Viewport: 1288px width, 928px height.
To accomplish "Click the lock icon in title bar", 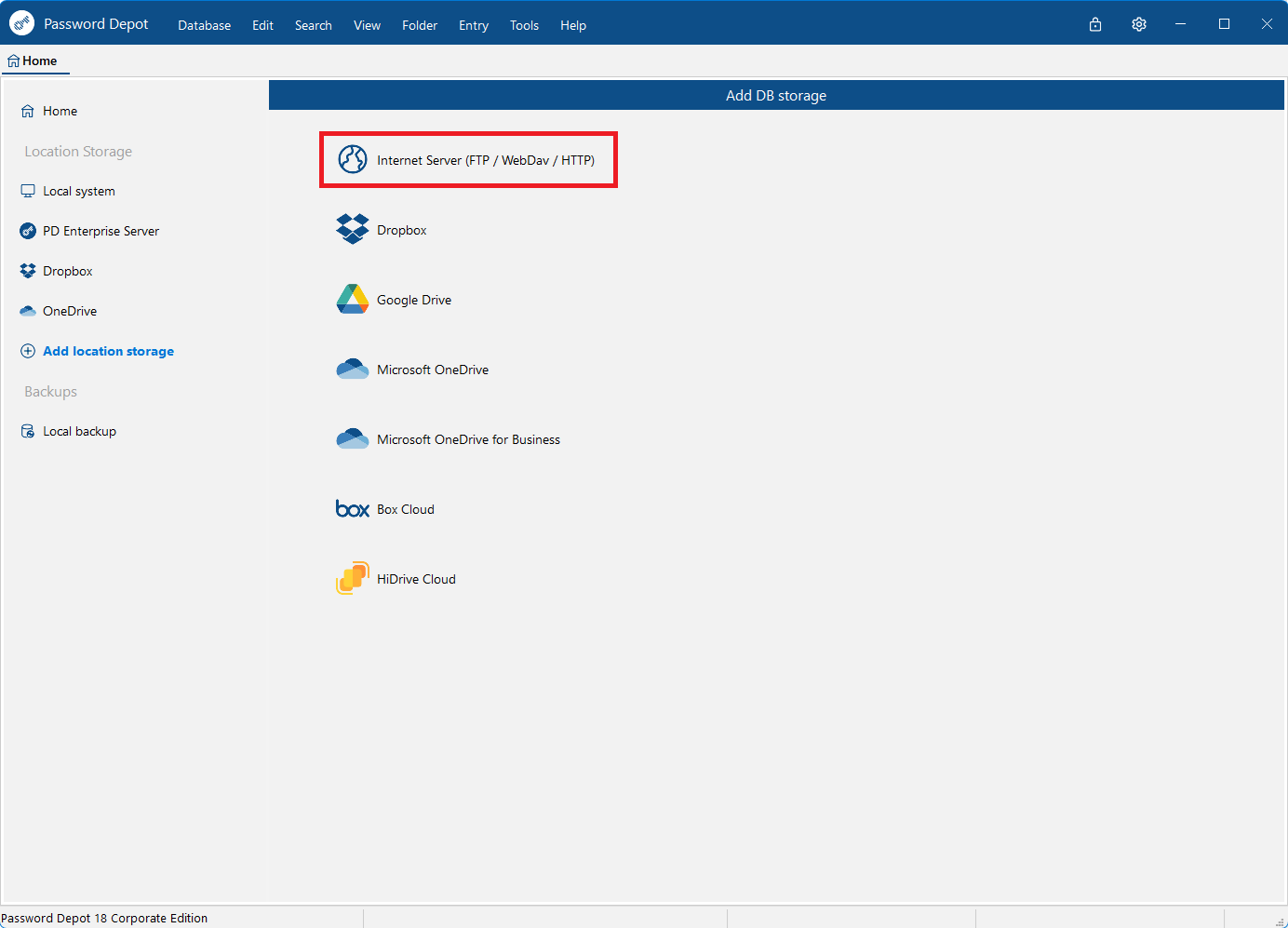I will (1095, 24).
